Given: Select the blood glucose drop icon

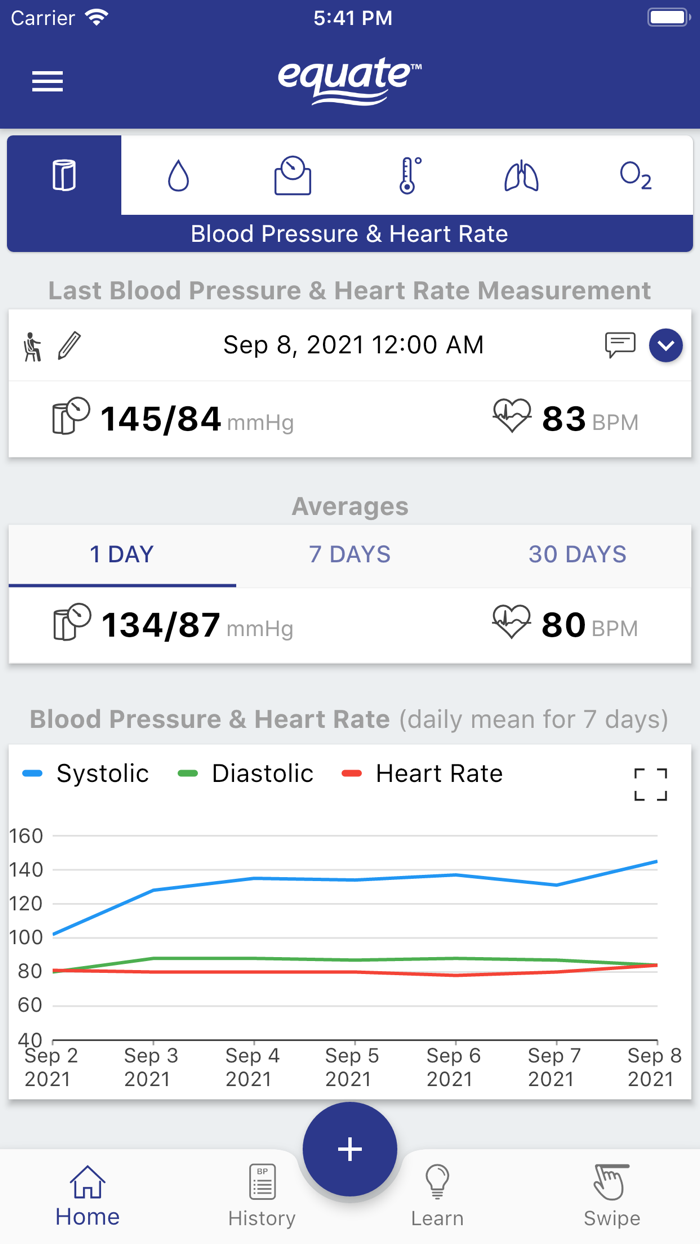Looking at the screenshot, I should pos(178,174).
